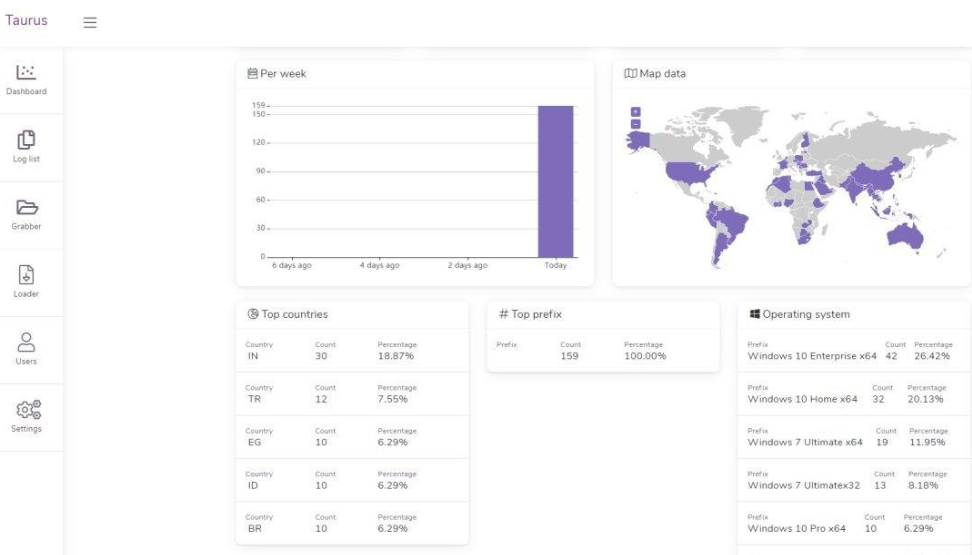Click the Operating system Windows icon
The width and height of the screenshot is (972, 555).
755,314
